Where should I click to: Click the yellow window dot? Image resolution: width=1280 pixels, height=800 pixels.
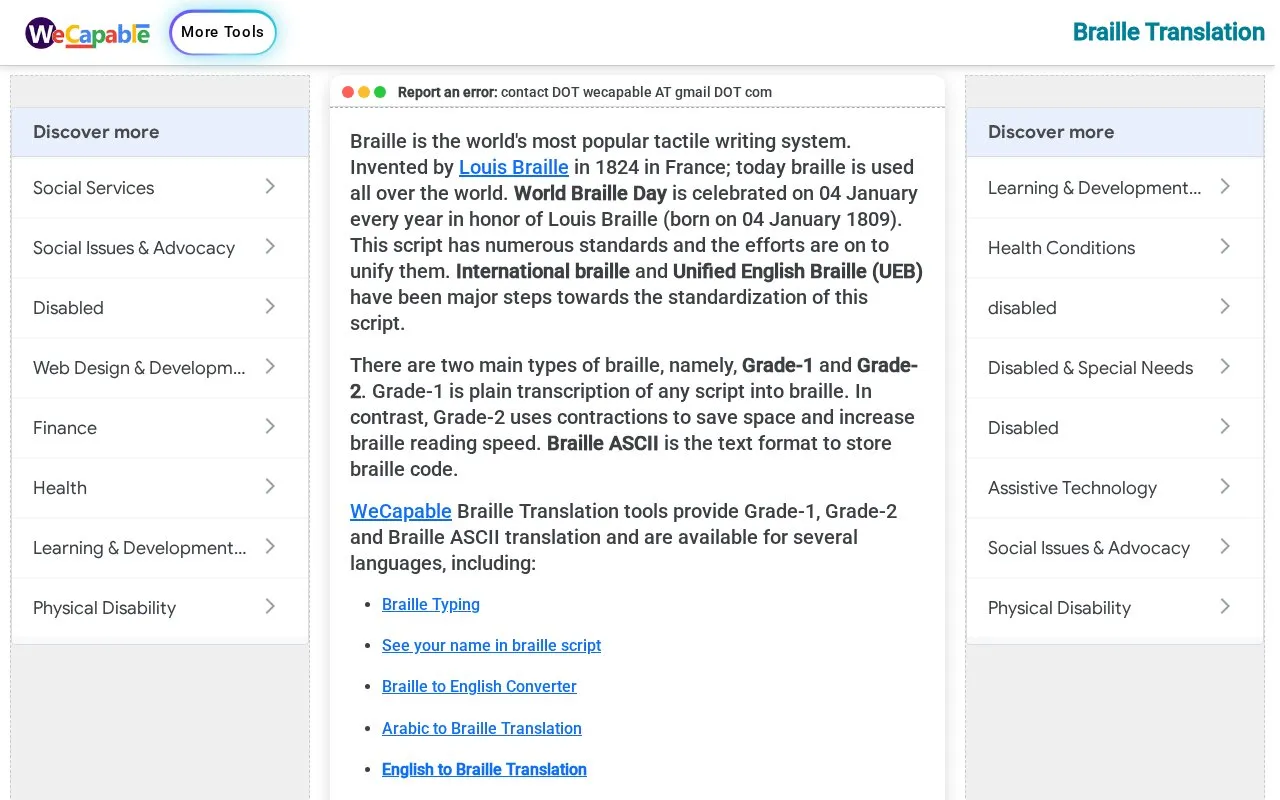(x=364, y=92)
